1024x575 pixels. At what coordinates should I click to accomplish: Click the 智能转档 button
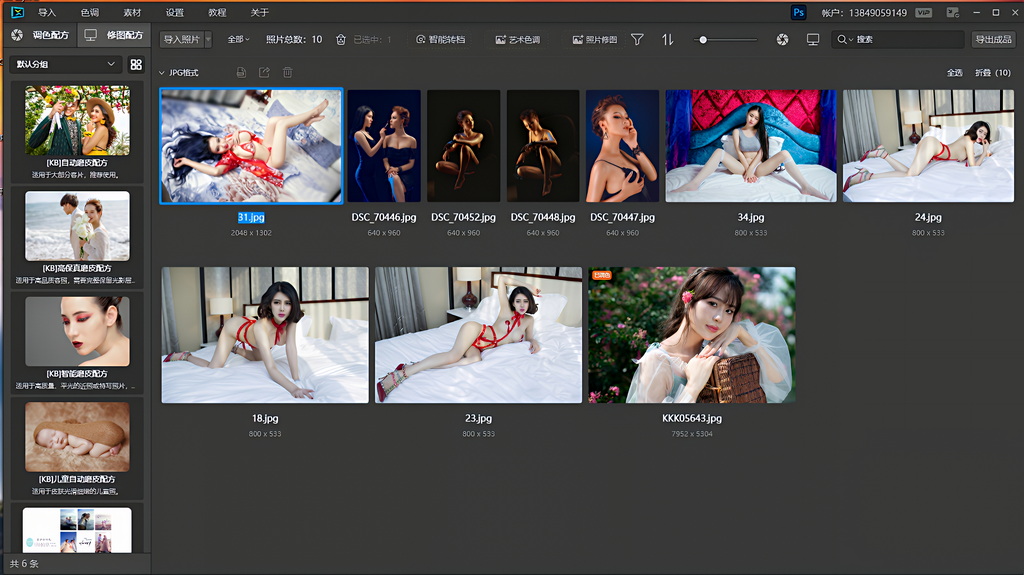(440, 39)
